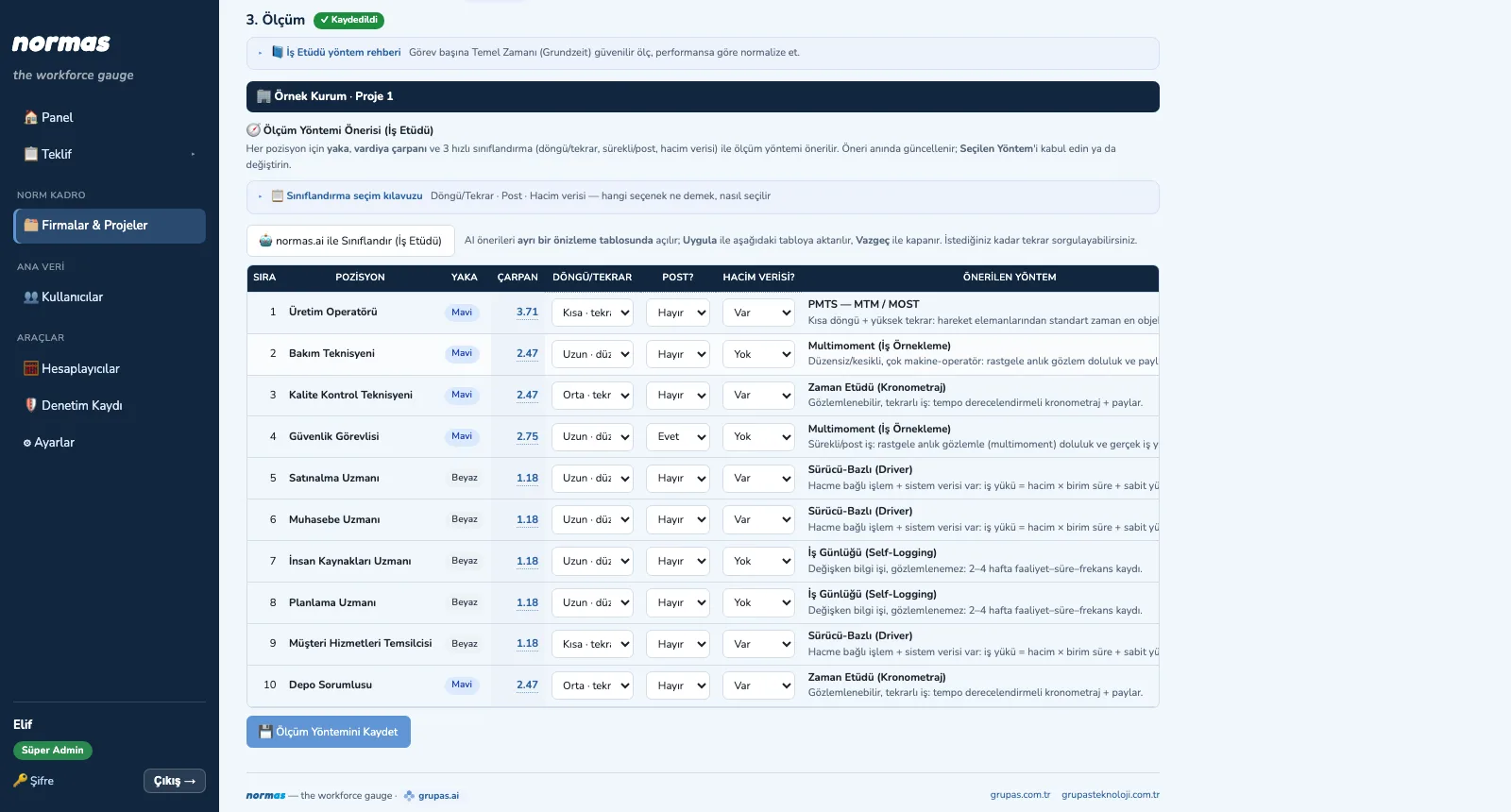Expand the Teklif submenu arrow
This screenshot has height=812, width=1511.
click(x=193, y=154)
